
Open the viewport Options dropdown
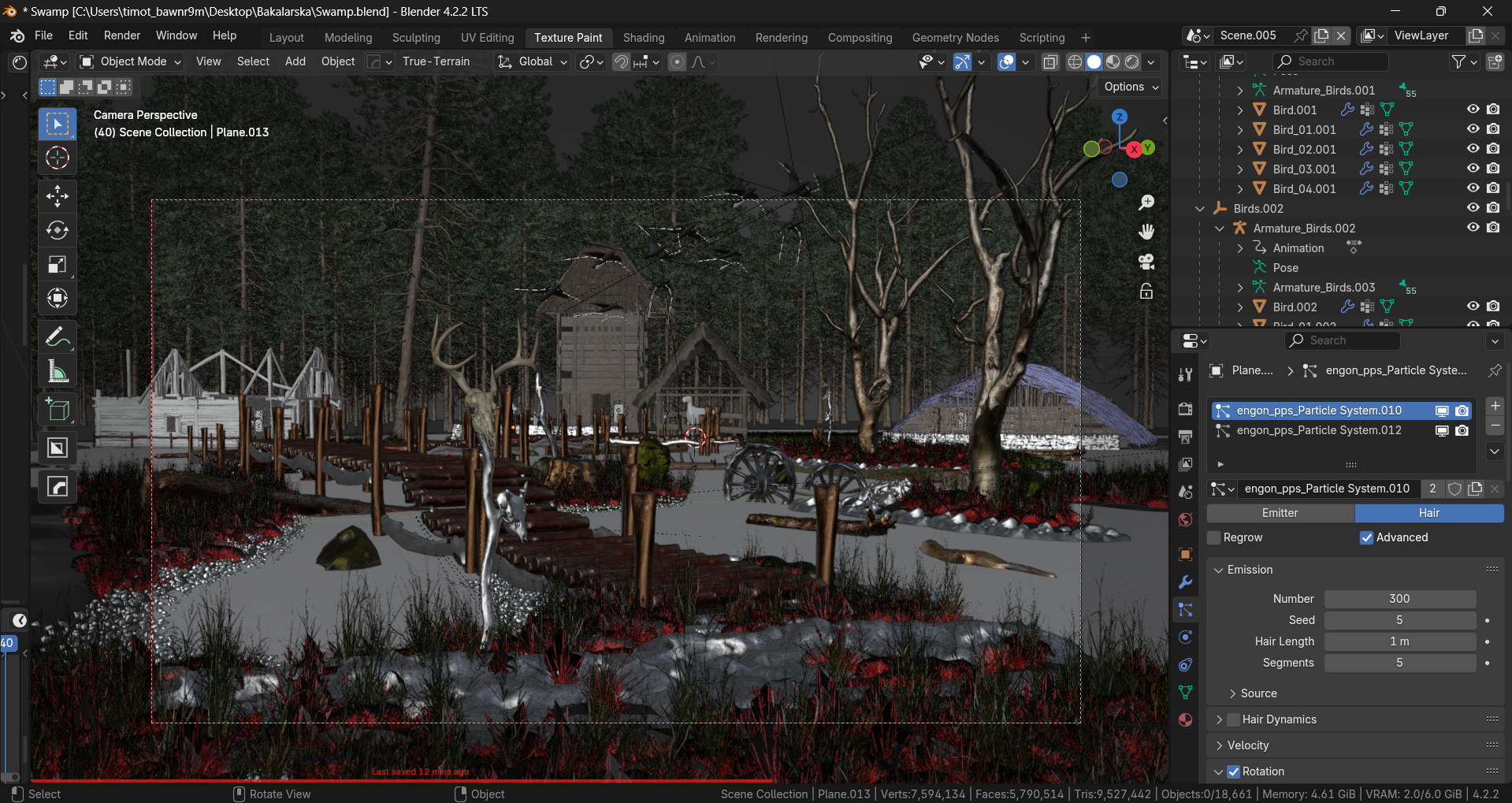1131,87
